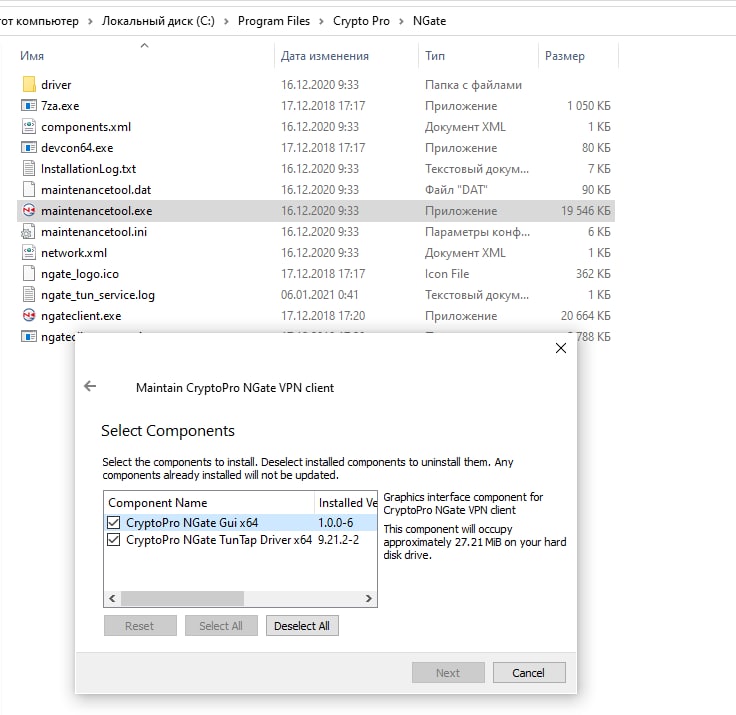736x715 pixels.
Task: Click the ngateclient.exe NGate icon
Action: (x=29, y=315)
